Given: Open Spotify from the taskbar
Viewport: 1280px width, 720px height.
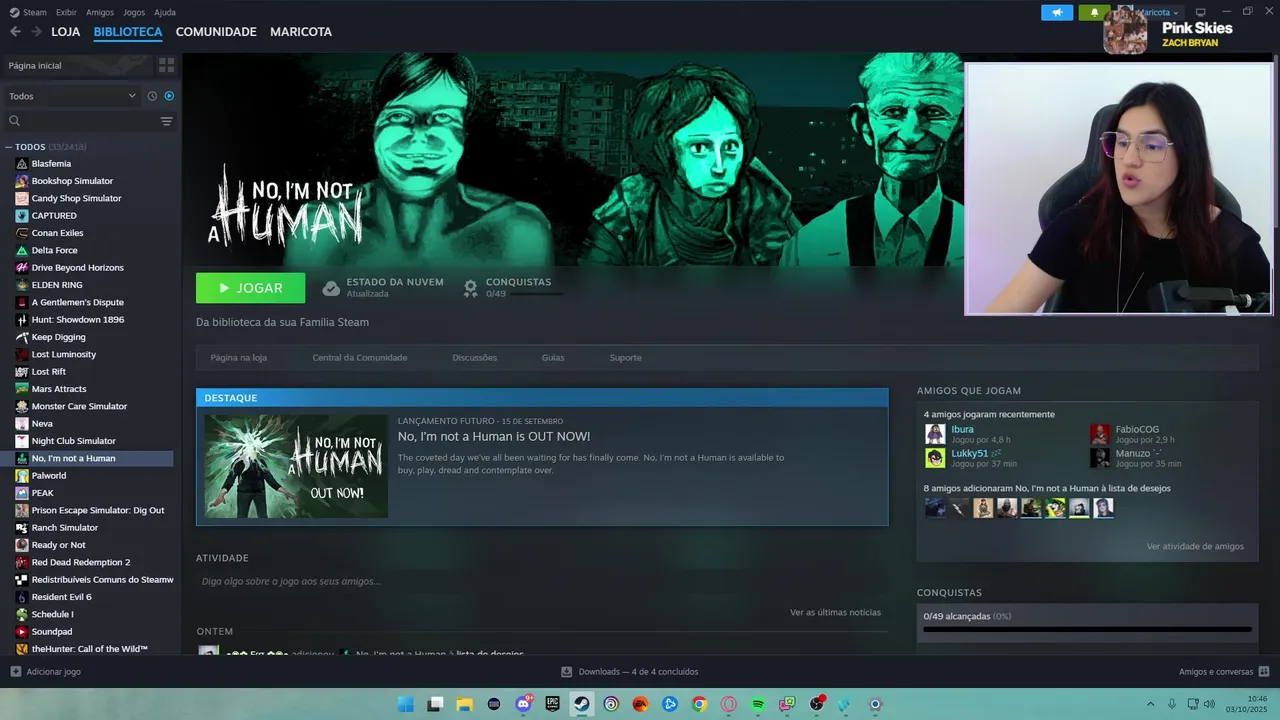Looking at the screenshot, I should pyautogui.click(x=758, y=704).
